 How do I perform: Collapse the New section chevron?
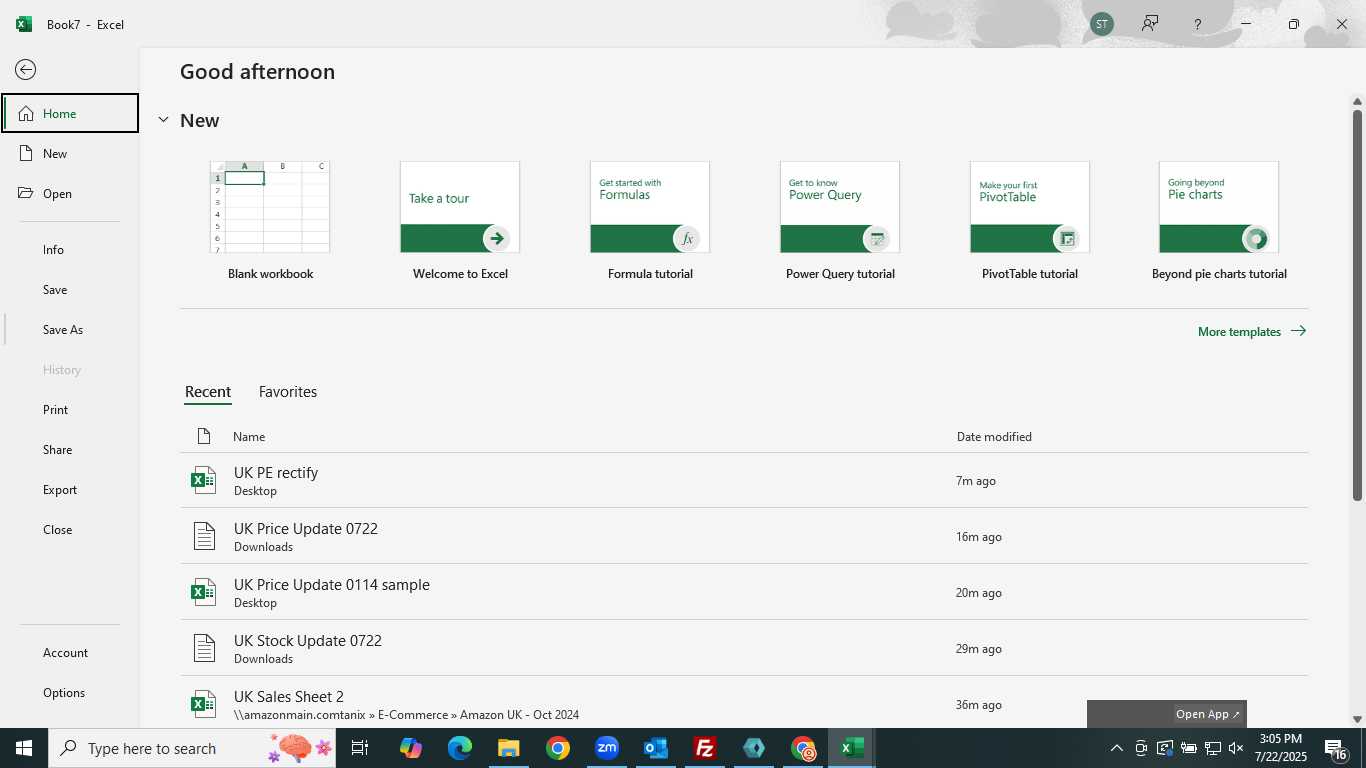[163, 120]
